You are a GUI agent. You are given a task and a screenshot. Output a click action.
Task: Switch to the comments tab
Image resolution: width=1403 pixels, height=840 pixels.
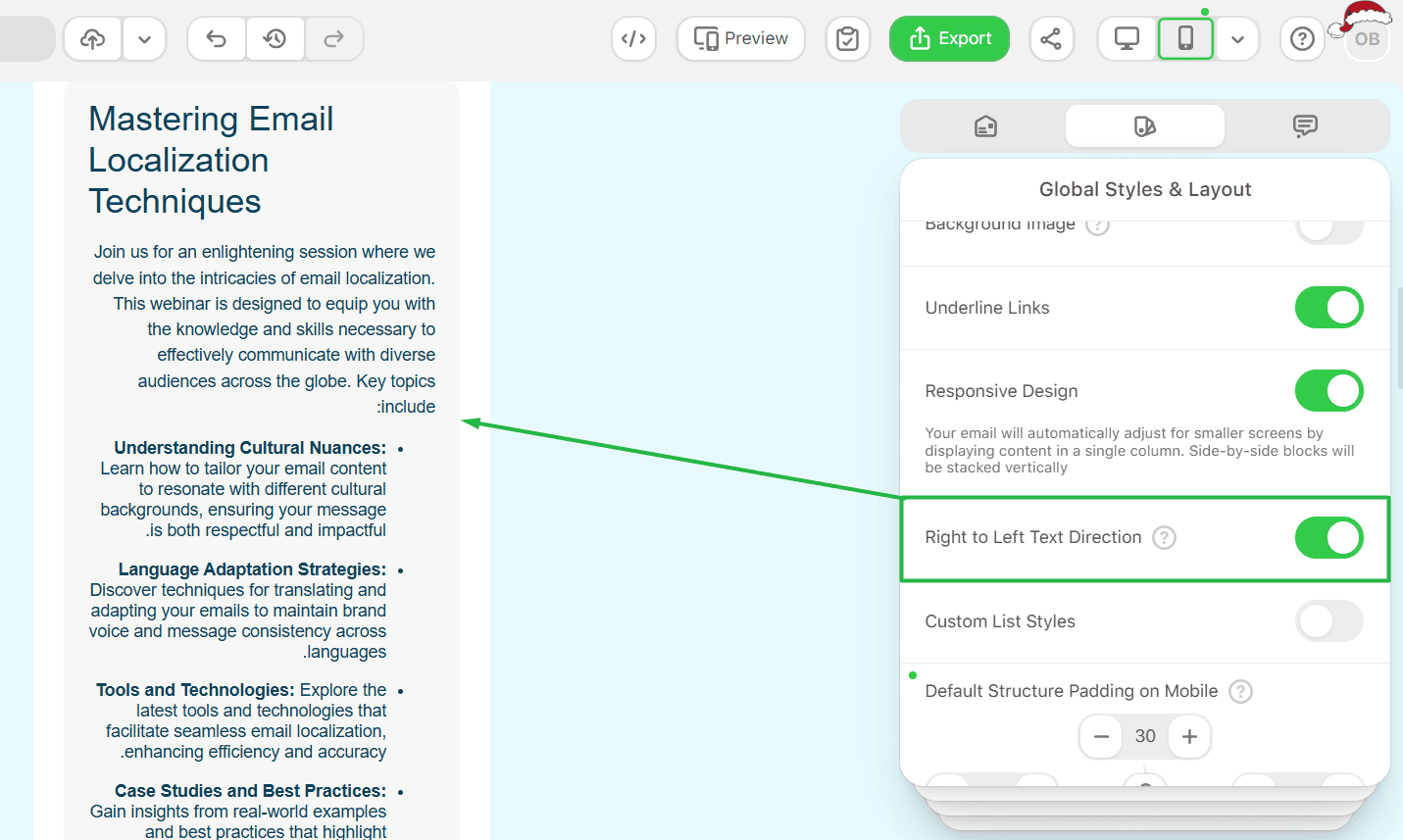coord(1304,125)
